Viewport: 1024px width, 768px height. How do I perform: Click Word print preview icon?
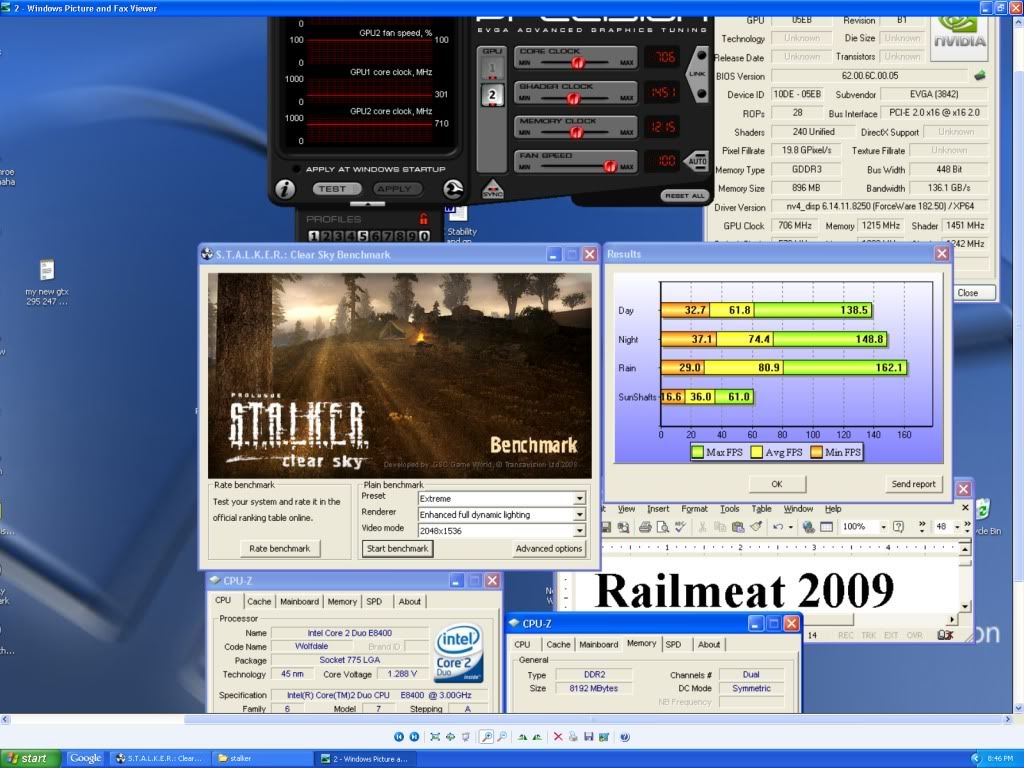[663, 527]
